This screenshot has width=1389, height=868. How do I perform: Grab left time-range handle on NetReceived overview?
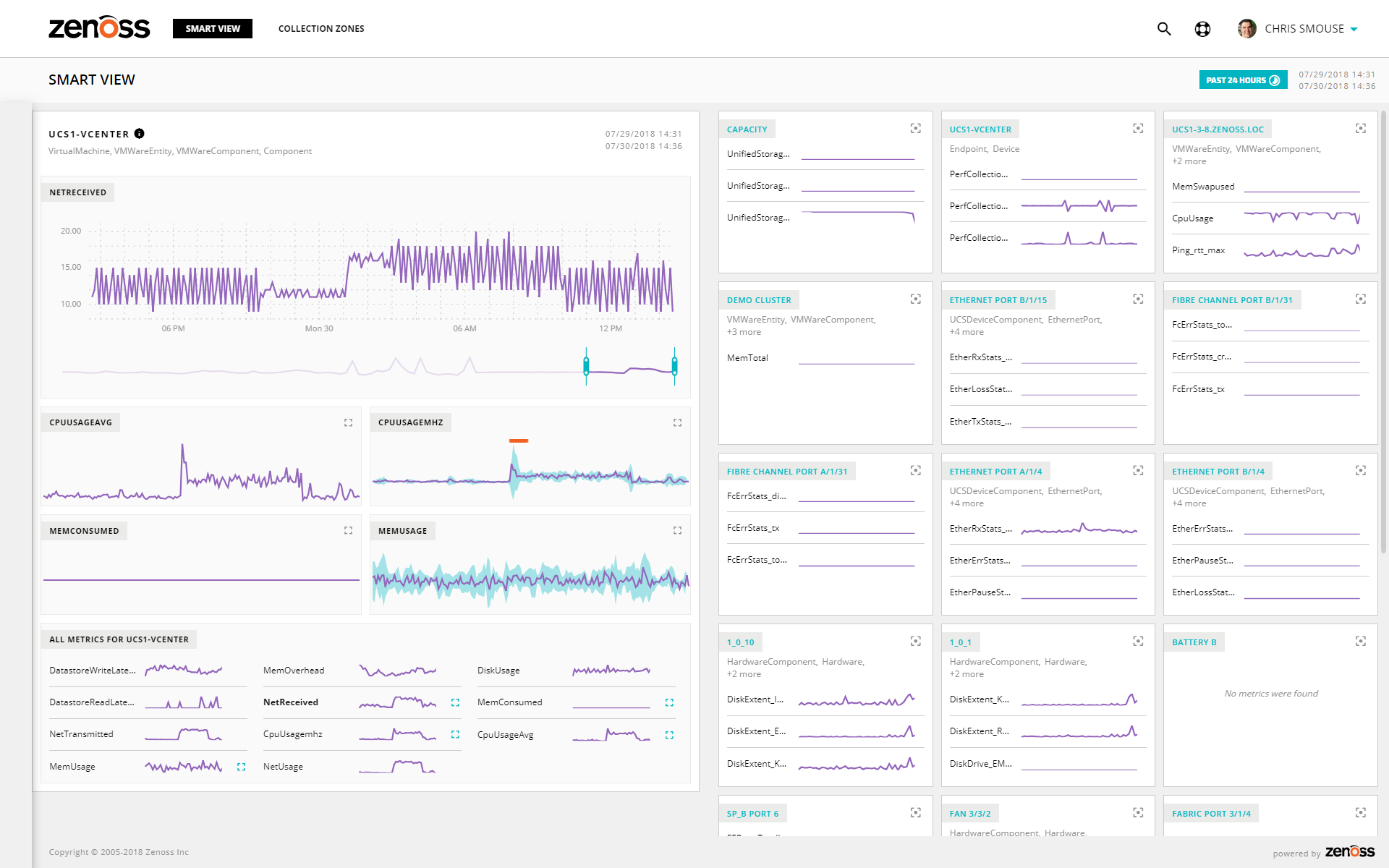point(586,366)
